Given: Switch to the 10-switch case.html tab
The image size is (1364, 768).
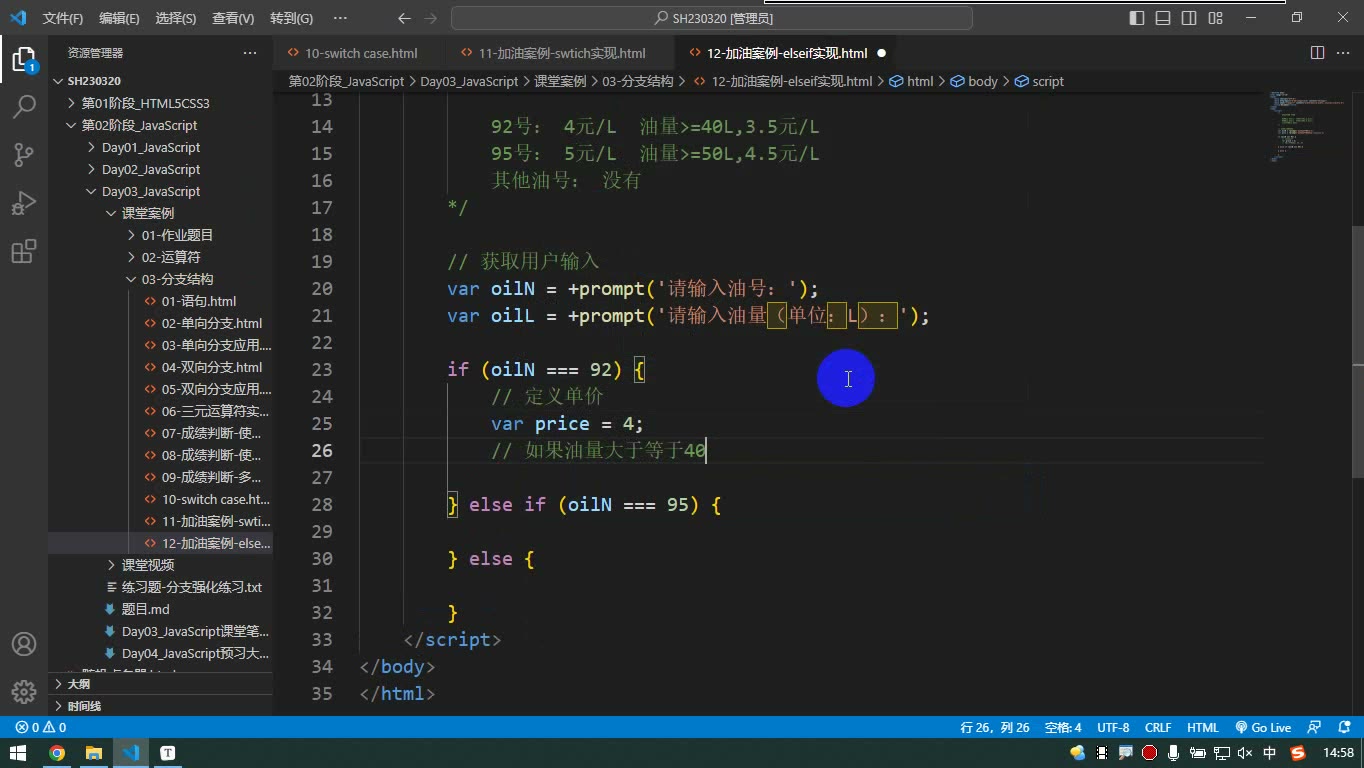Looking at the screenshot, I should (361, 53).
